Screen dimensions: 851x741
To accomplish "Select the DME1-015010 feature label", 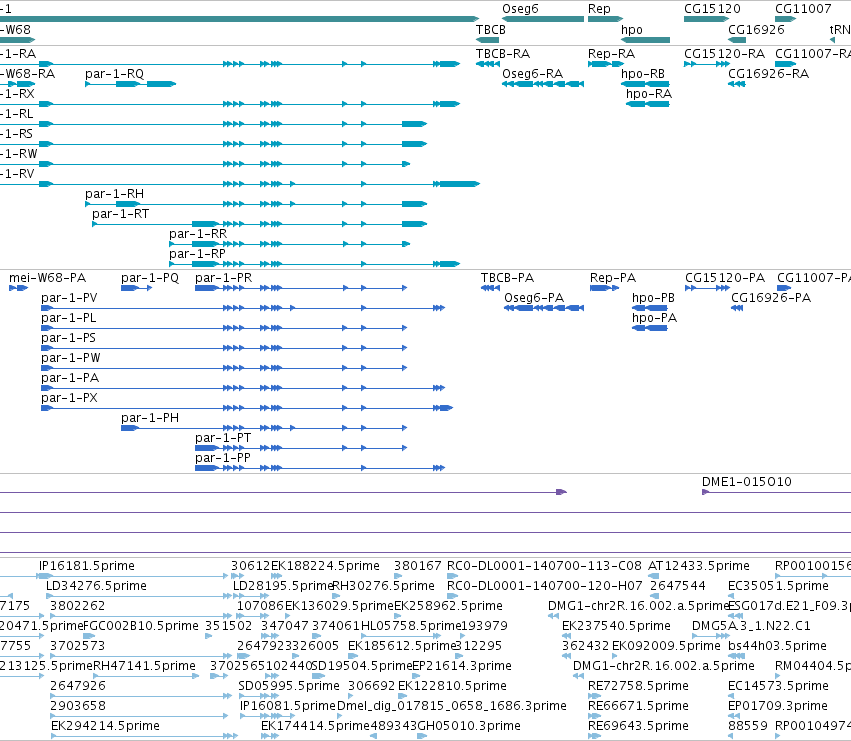I will (x=747, y=482).
